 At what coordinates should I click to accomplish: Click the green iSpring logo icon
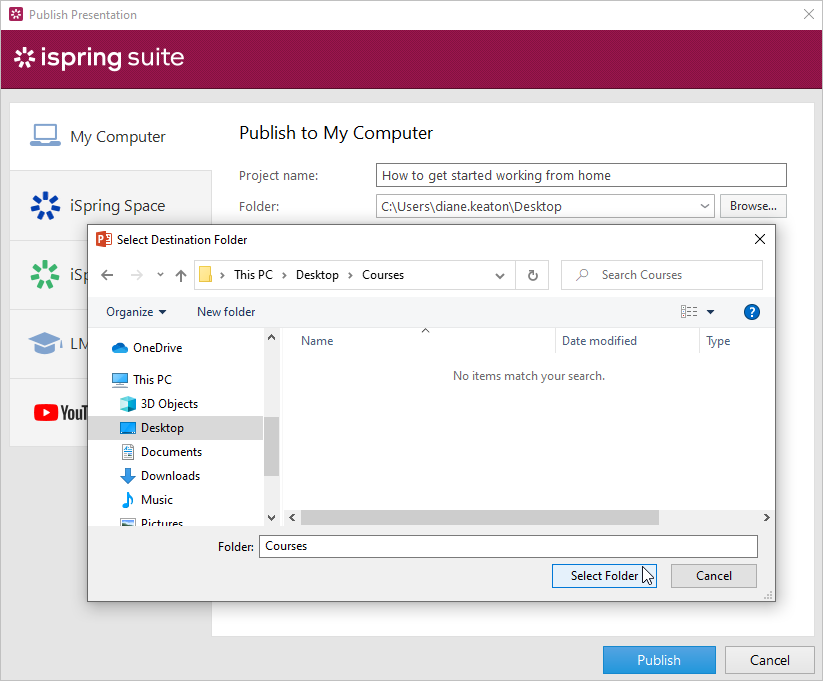[x=45, y=275]
